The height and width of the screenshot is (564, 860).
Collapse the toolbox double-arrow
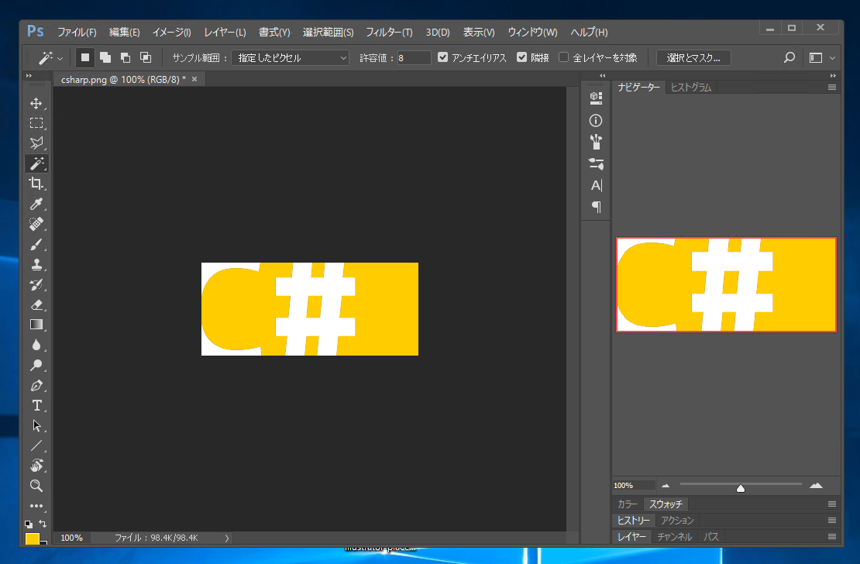click(x=29, y=76)
